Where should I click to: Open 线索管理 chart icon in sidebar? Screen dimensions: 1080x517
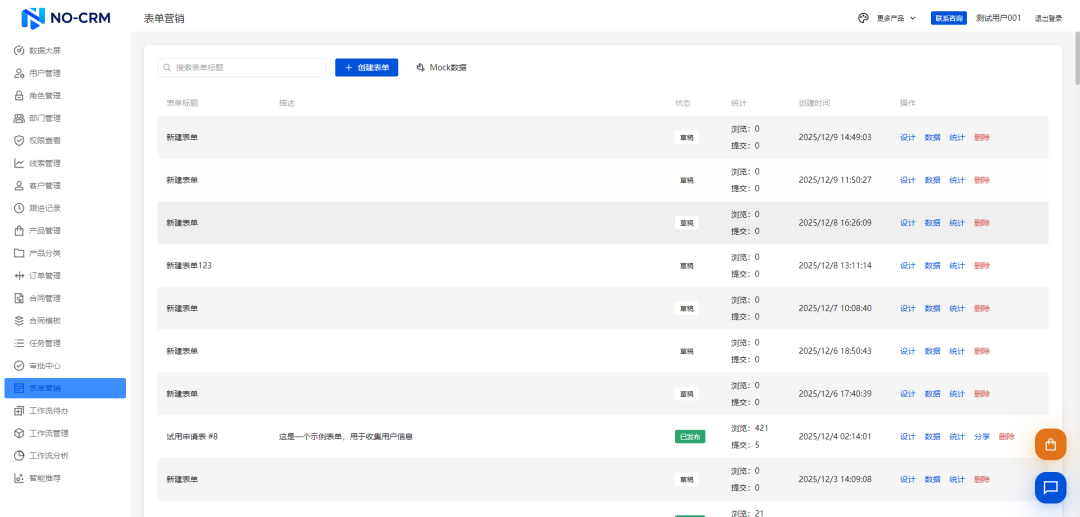pos(19,163)
